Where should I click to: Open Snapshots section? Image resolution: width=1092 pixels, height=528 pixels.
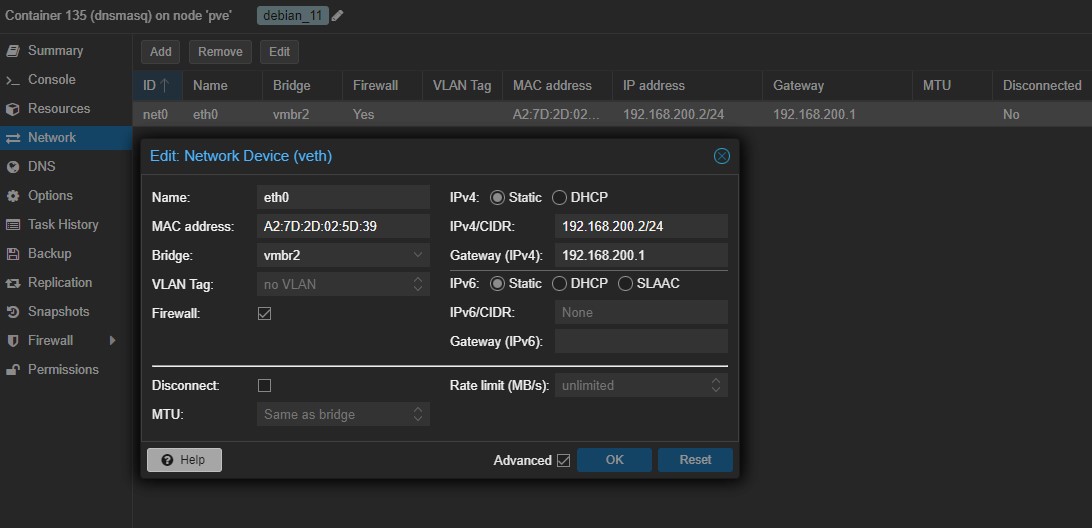58,312
